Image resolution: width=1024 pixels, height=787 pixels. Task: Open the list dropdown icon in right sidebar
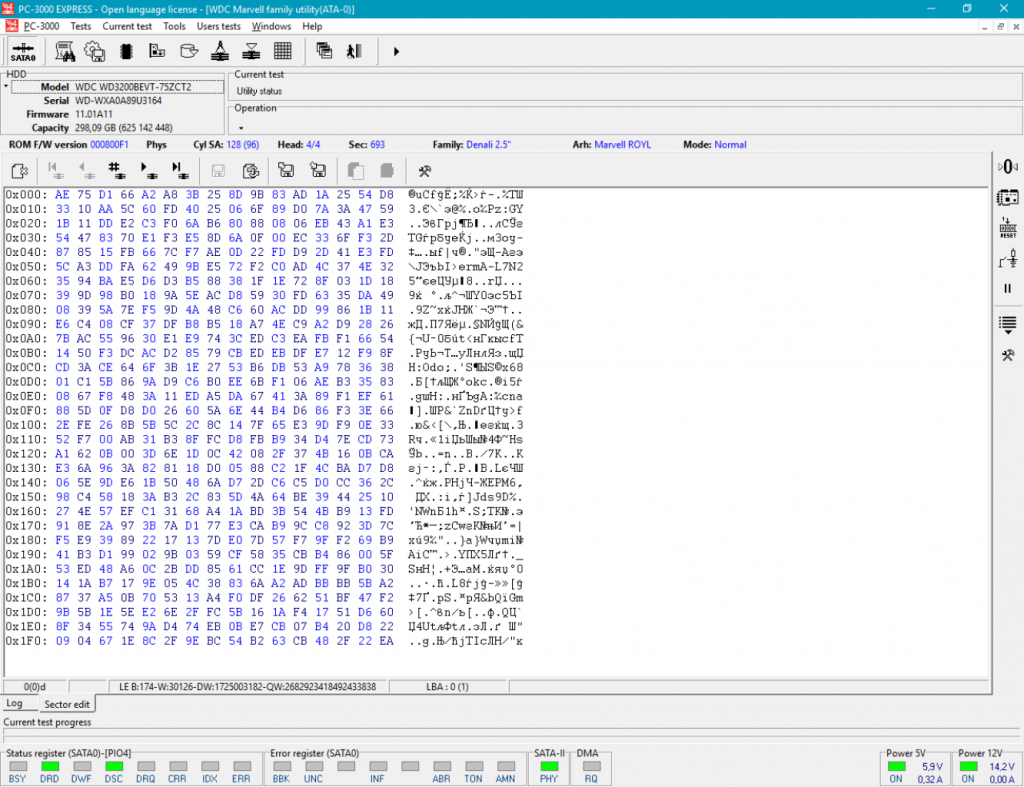click(x=1007, y=323)
